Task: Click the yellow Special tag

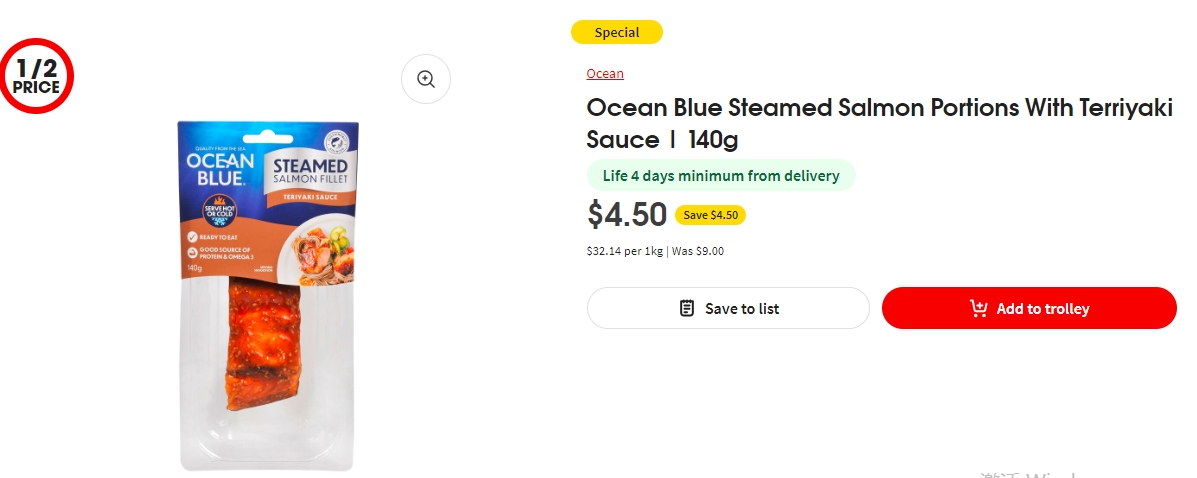Action: point(617,32)
